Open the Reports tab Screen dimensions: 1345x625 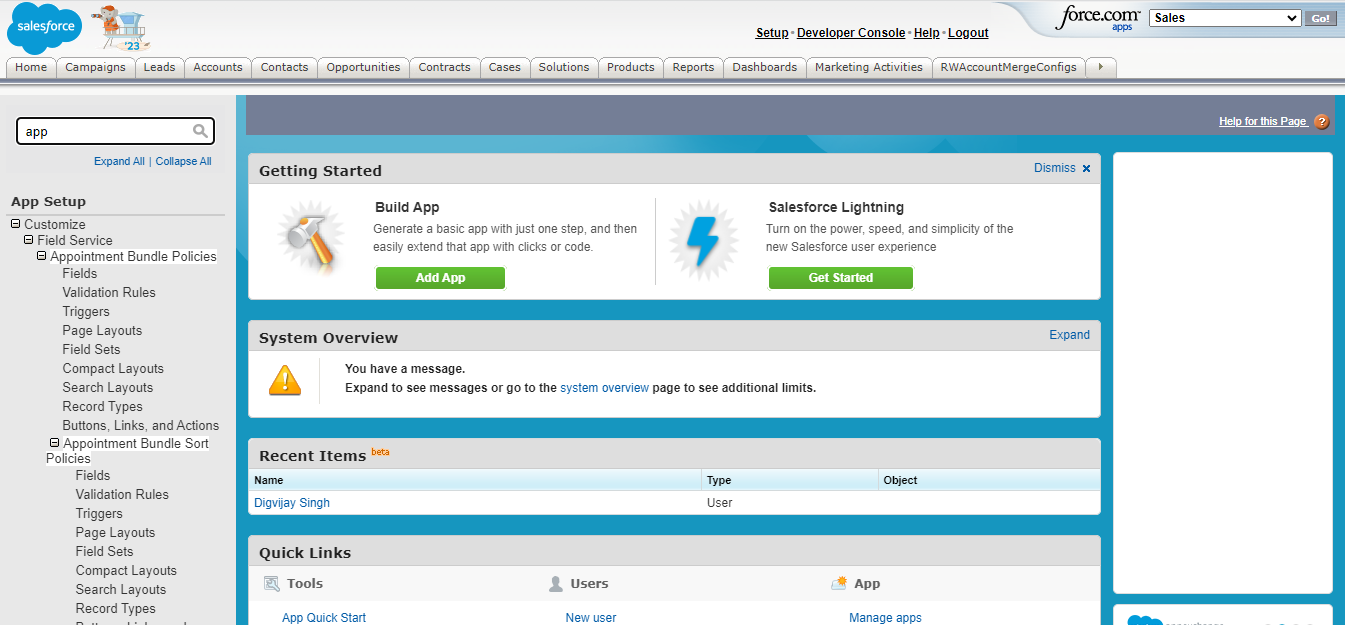pyautogui.click(x=693, y=67)
